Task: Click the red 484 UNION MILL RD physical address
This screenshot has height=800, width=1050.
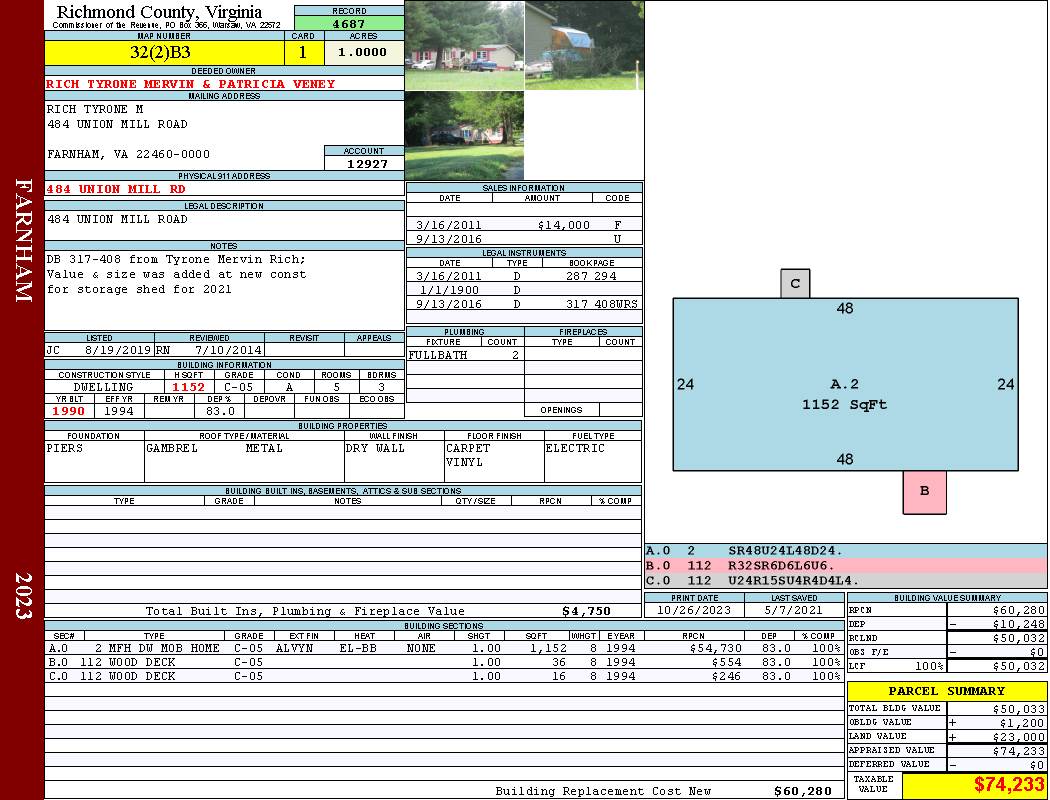Action: 116,188
